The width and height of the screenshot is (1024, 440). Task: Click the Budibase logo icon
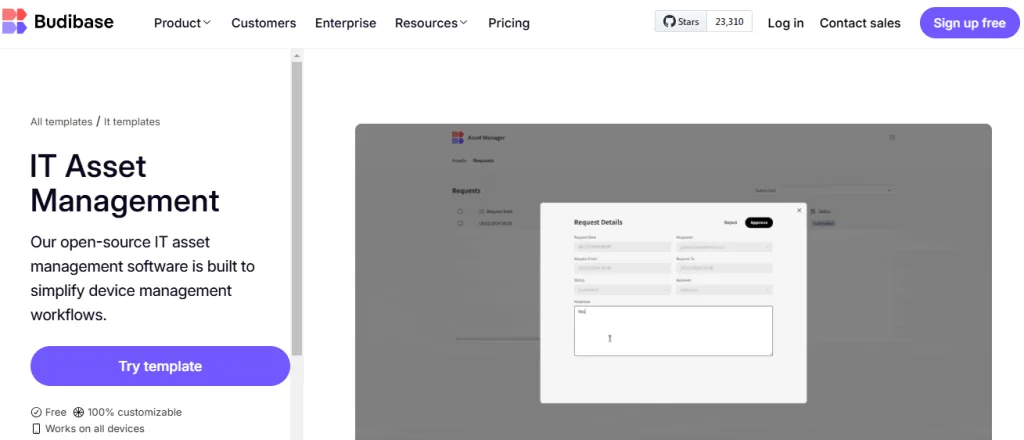[15, 22]
